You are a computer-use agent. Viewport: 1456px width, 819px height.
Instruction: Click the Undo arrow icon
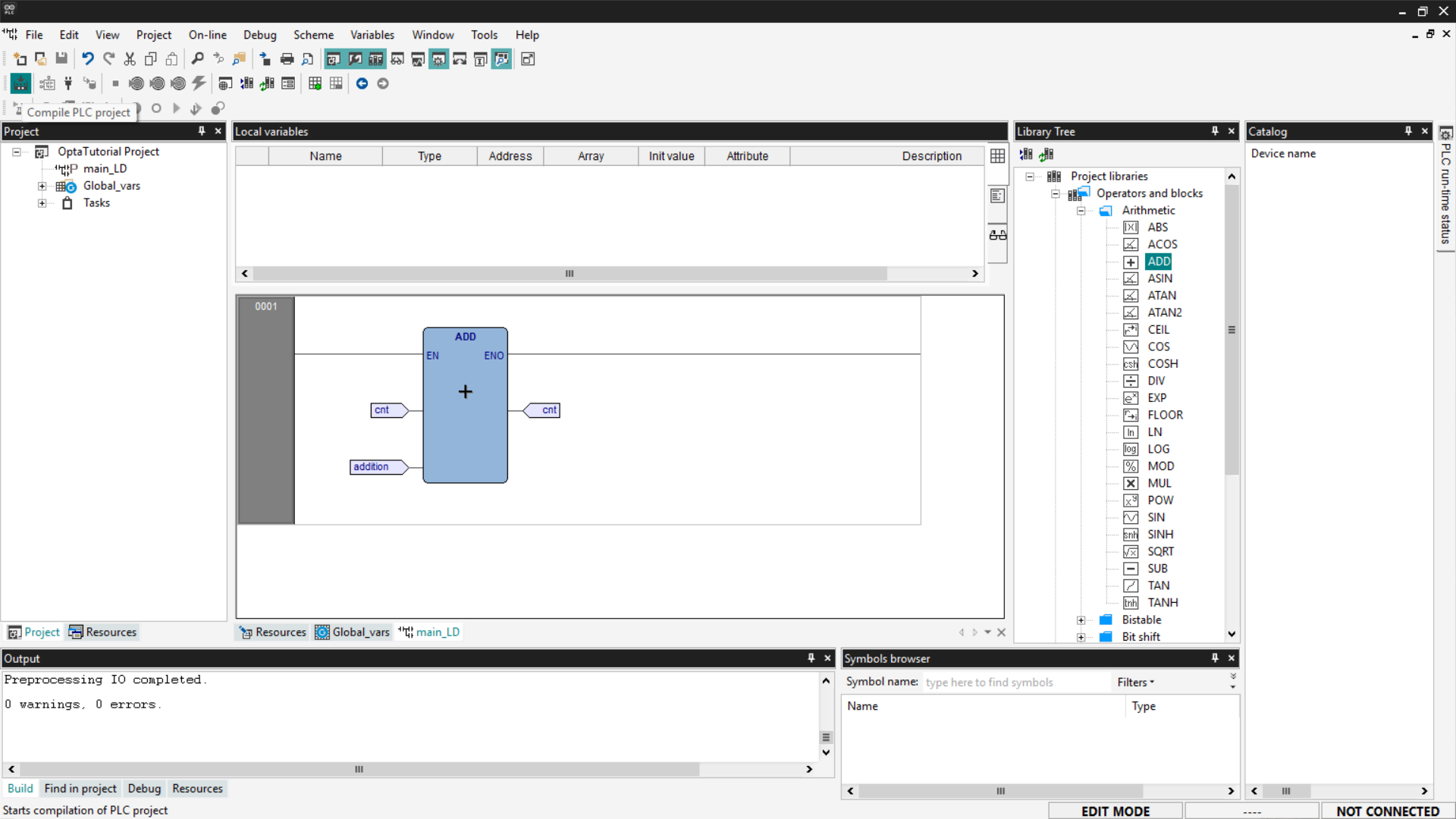pyautogui.click(x=88, y=59)
